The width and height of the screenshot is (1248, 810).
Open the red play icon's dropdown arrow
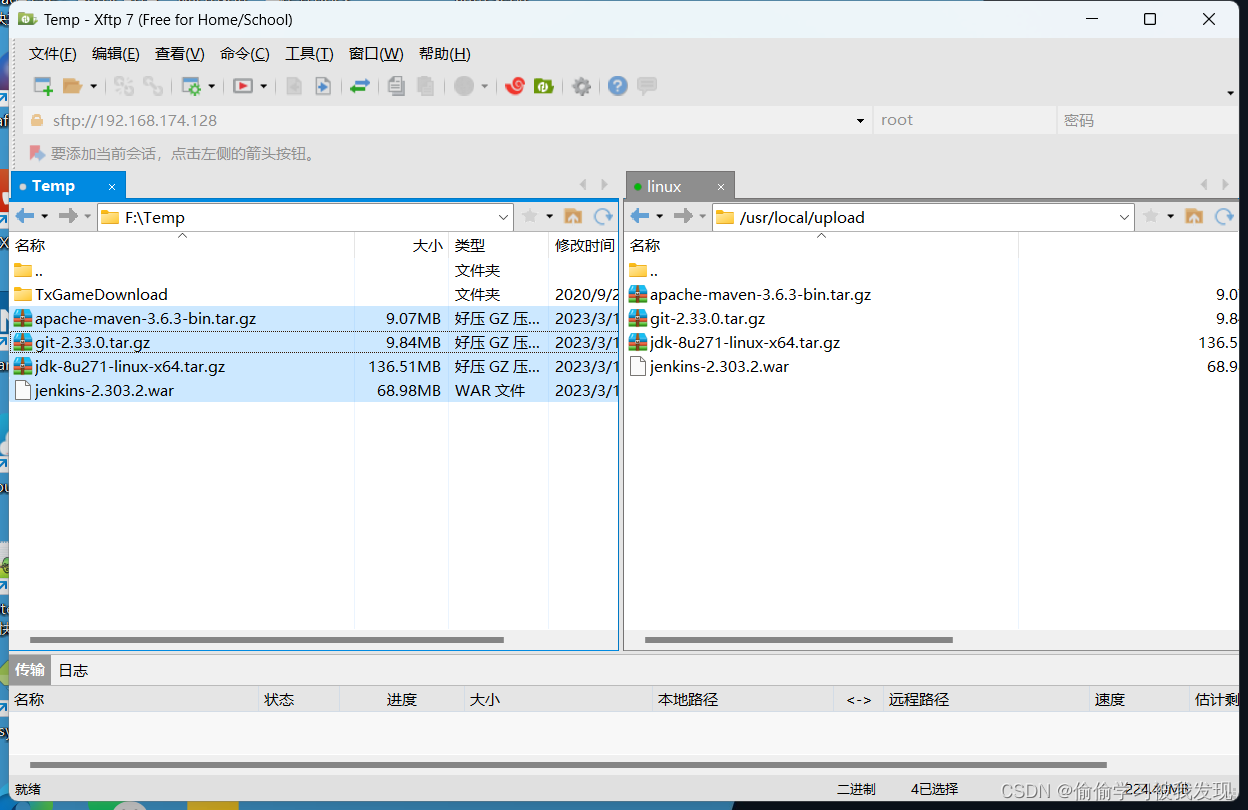click(x=263, y=87)
